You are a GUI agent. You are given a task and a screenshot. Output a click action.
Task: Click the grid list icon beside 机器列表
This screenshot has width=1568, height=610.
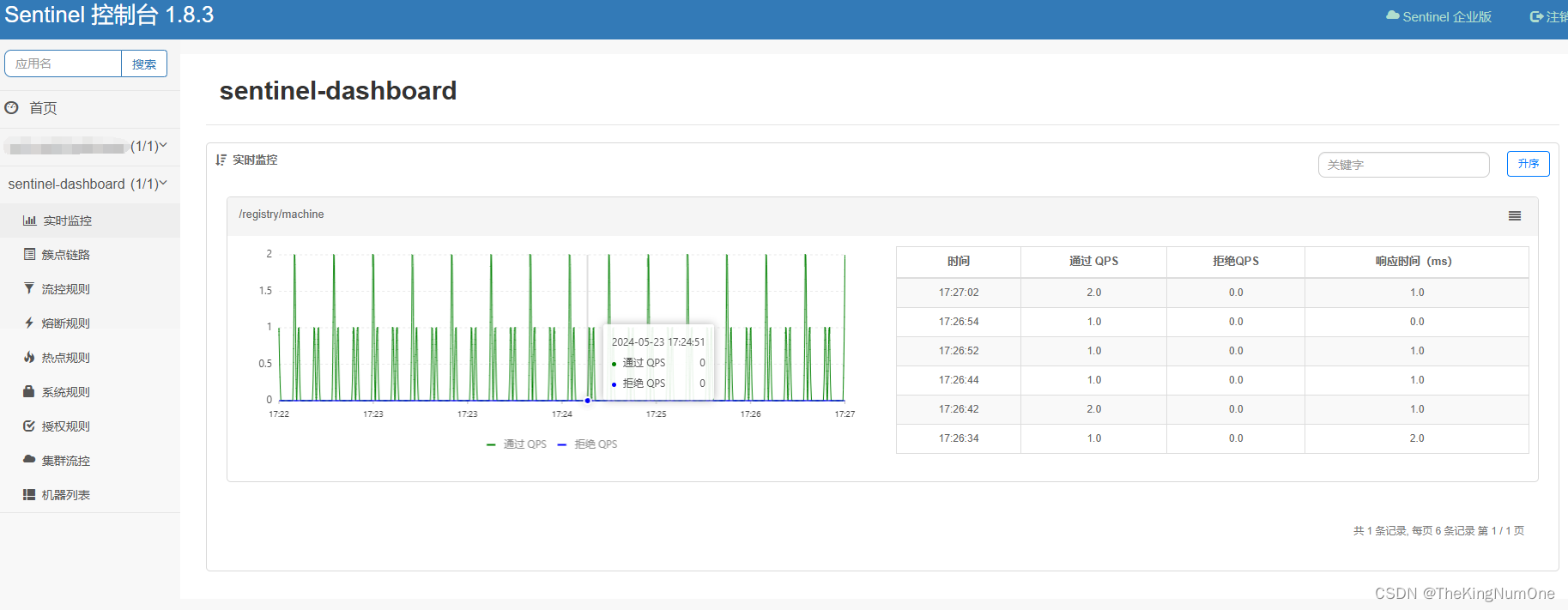tap(29, 495)
